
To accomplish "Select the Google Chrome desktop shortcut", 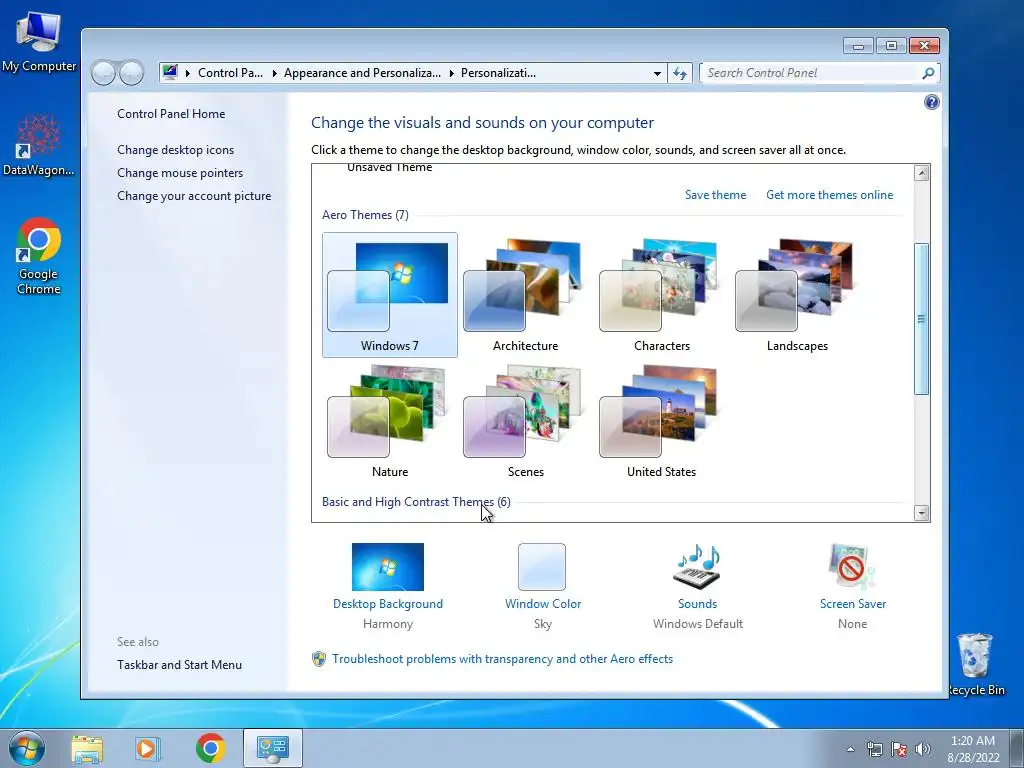I will click(x=39, y=256).
